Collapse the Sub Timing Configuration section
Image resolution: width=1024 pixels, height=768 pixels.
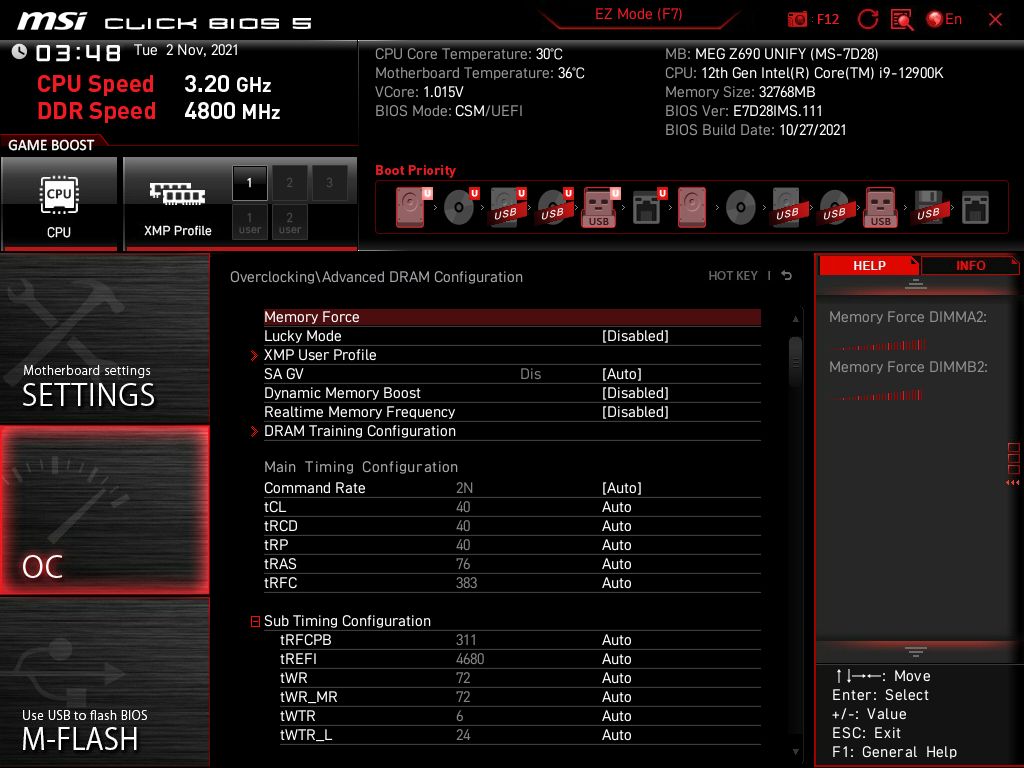click(x=255, y=621)
